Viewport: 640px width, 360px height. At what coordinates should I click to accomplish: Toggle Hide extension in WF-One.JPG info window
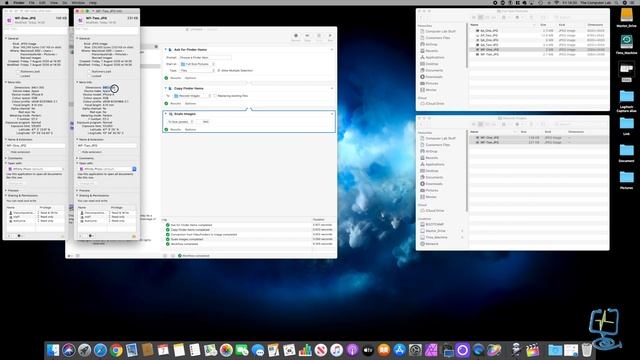point(9,152)
